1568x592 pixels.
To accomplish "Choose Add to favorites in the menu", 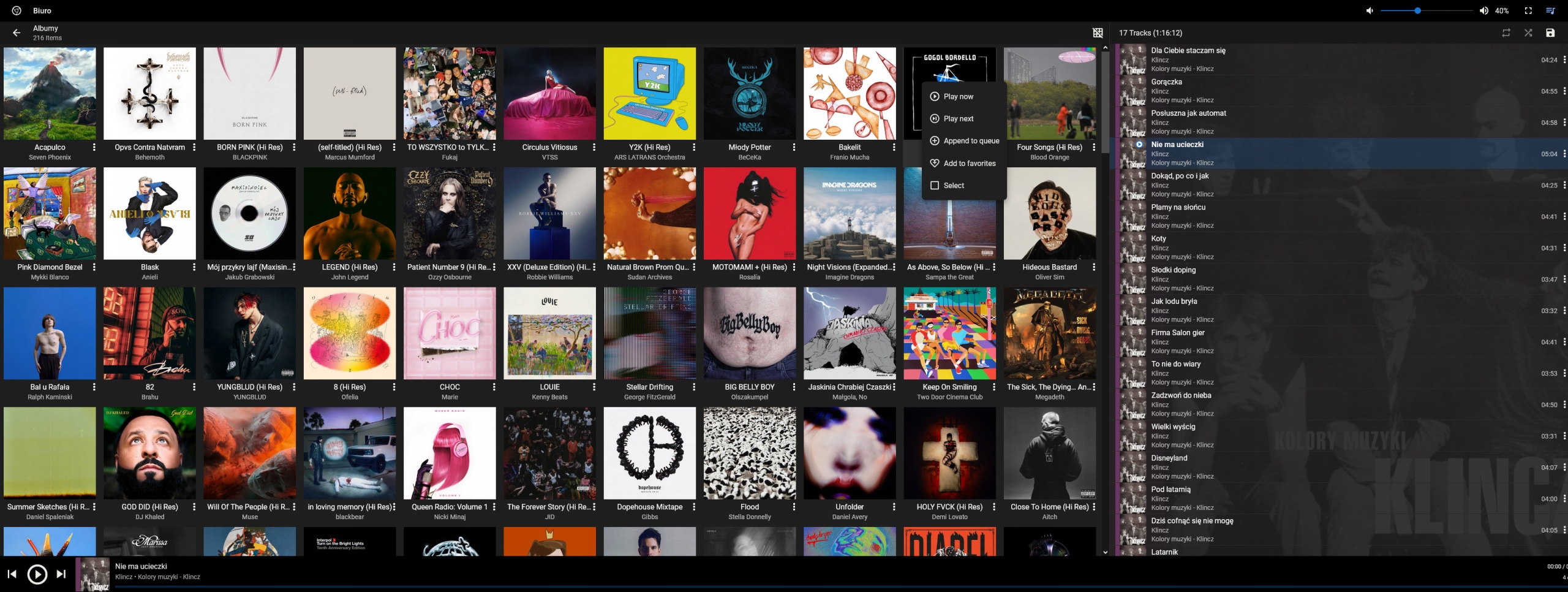I will [x=964, y=163].
